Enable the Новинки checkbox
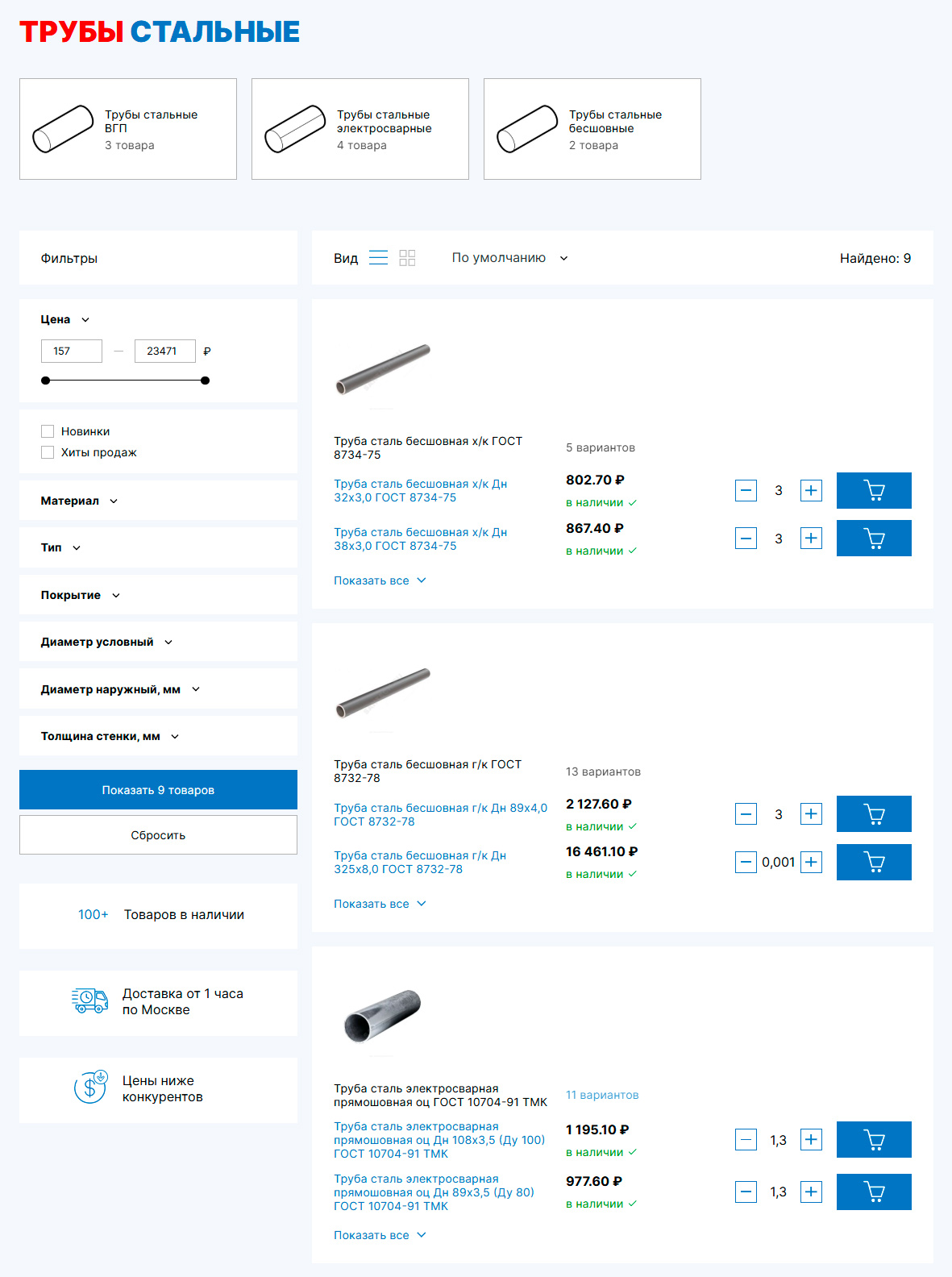The image size is (952, 1277). click(48, 431)
